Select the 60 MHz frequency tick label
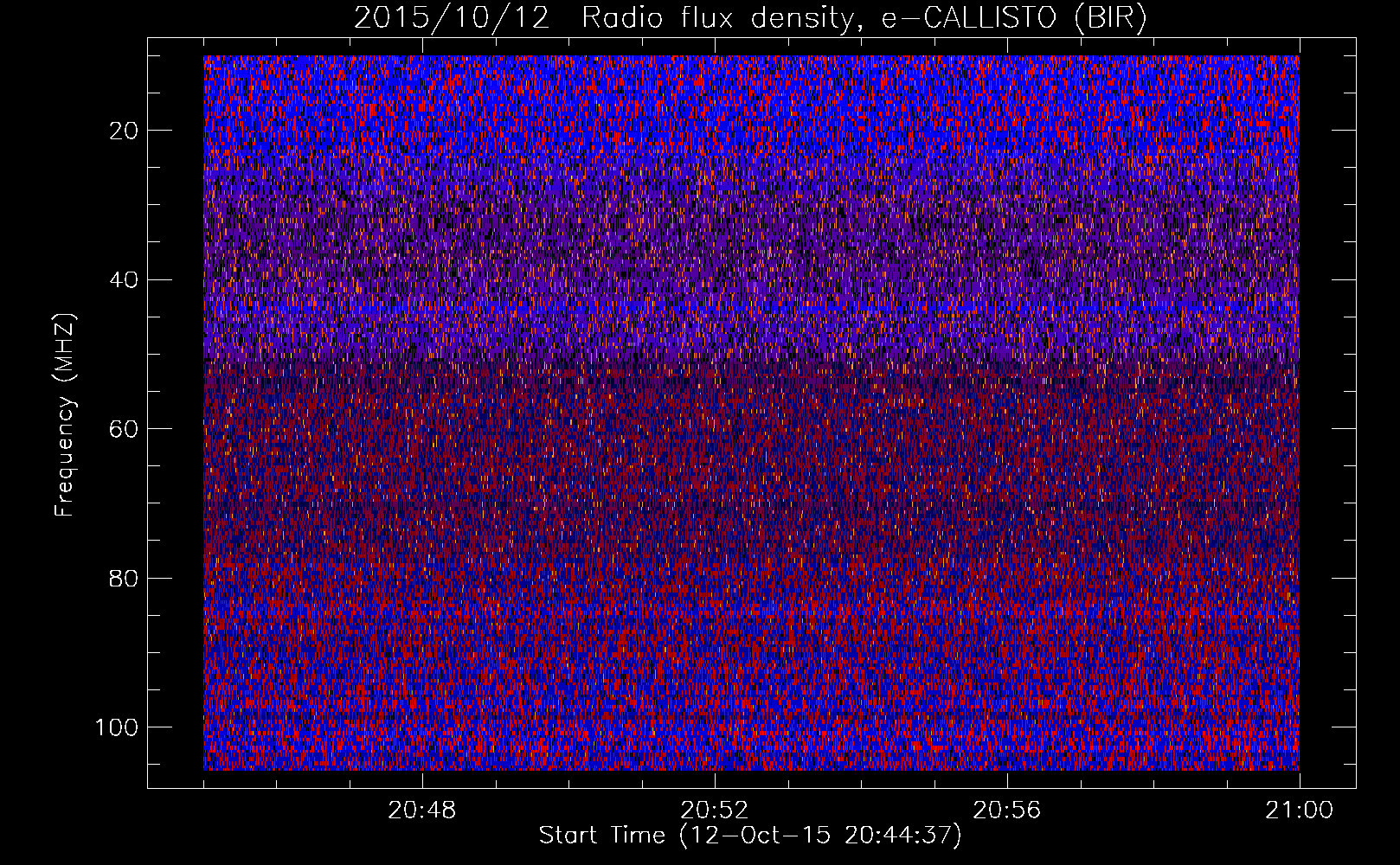This screenshot has height=865, width=1400. pos(125,429)
